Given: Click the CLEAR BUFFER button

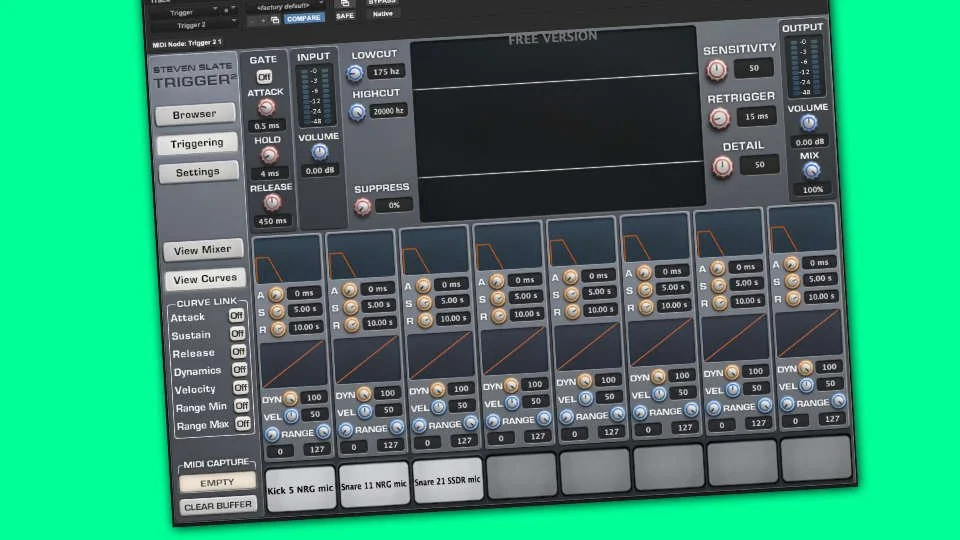Looking at the screenshot, I should tap(218, 506).
